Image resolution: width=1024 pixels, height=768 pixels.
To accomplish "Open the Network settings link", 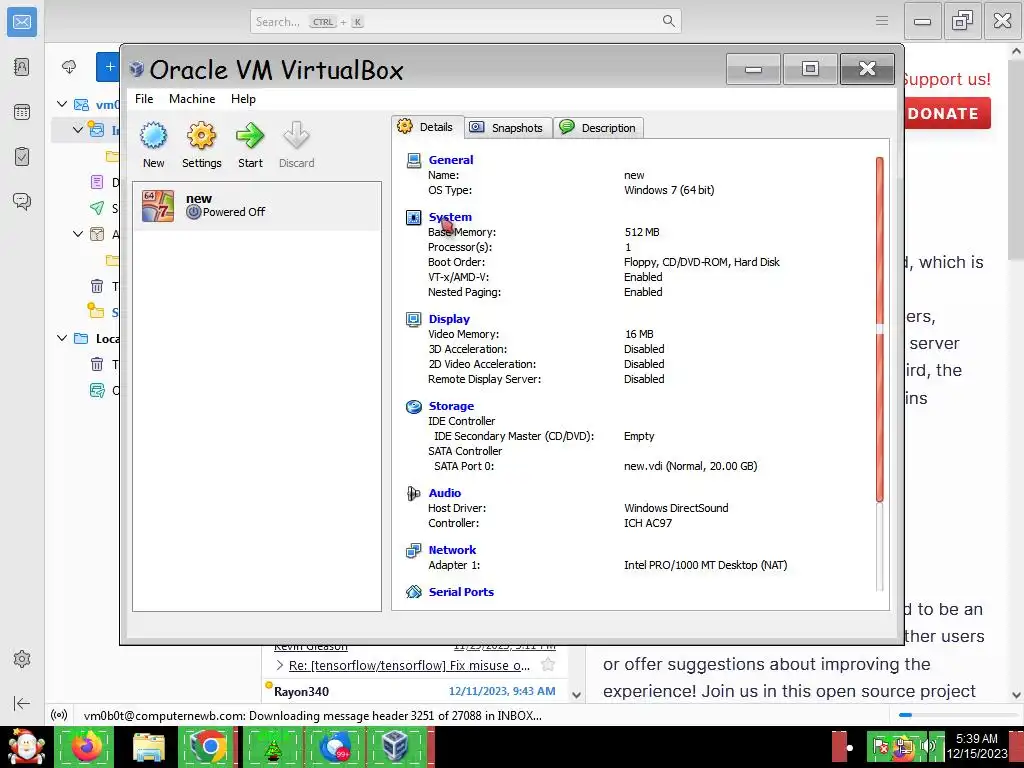I will [452, 550].
